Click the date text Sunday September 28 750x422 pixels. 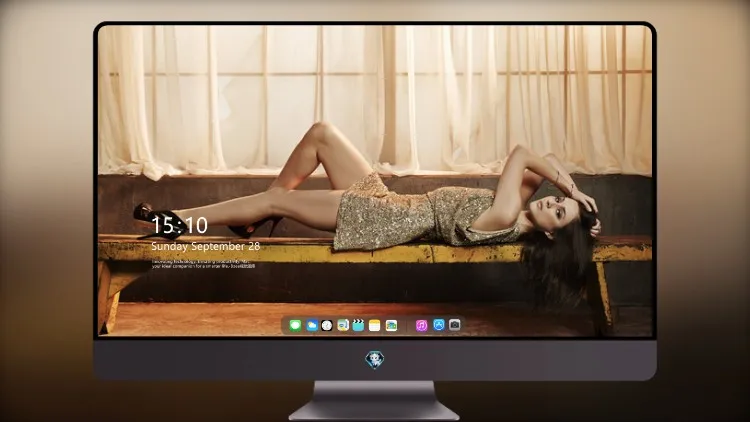(206, 246)
